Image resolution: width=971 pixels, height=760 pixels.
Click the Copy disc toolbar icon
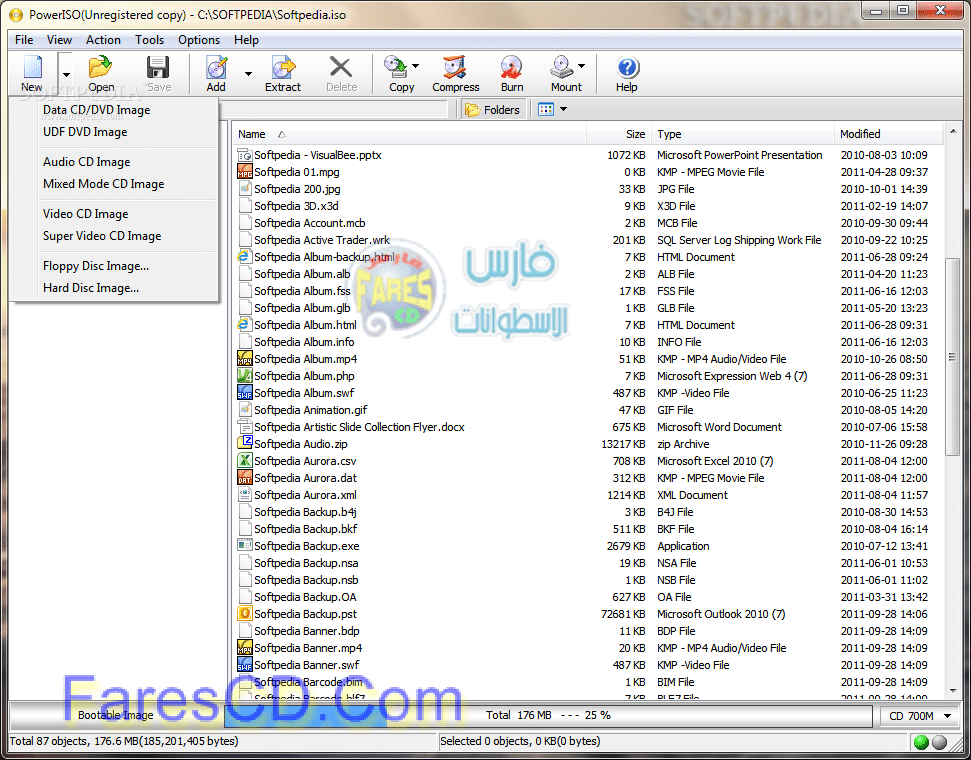(x=396, y=67)
